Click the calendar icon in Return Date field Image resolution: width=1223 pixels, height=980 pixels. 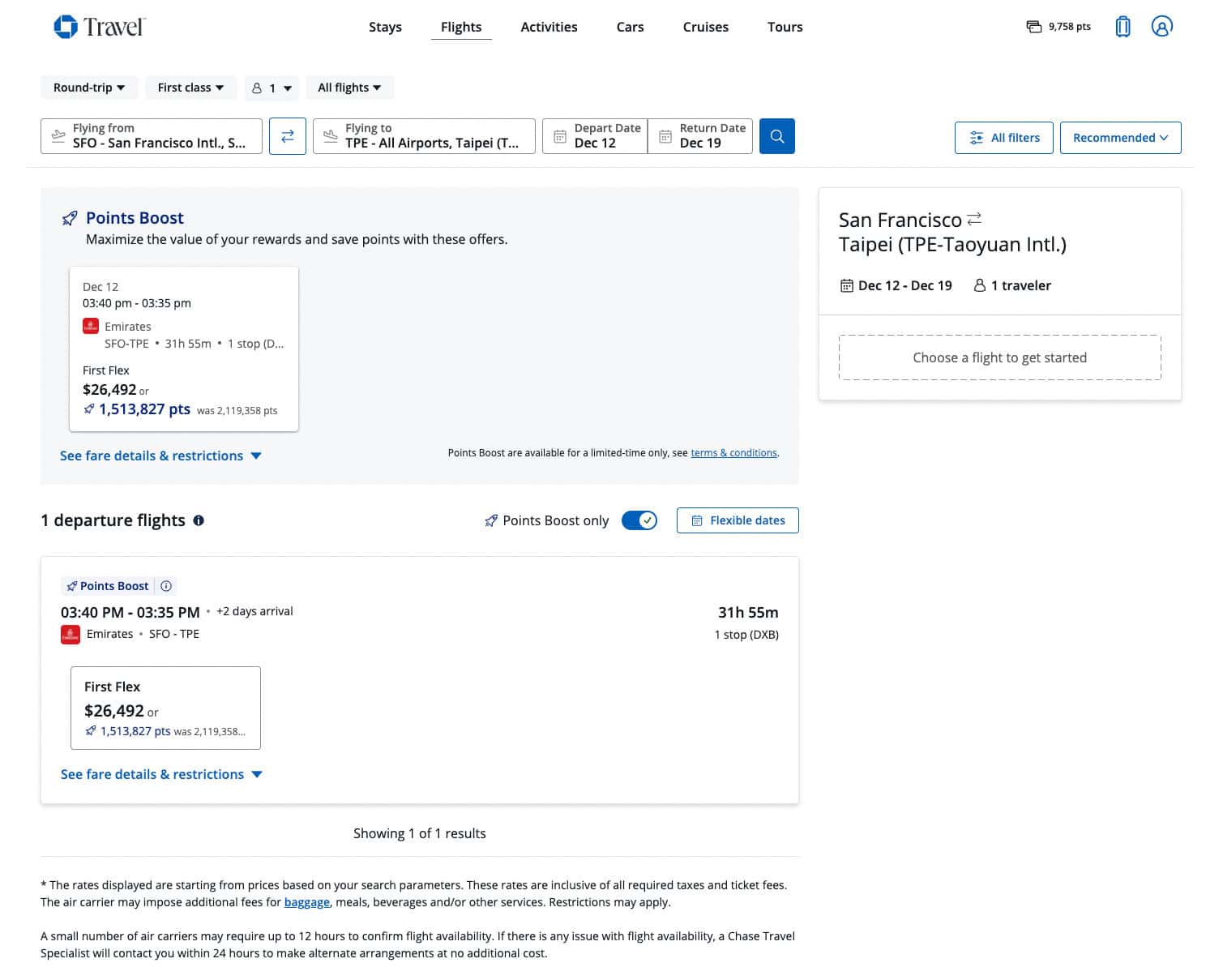665,136
